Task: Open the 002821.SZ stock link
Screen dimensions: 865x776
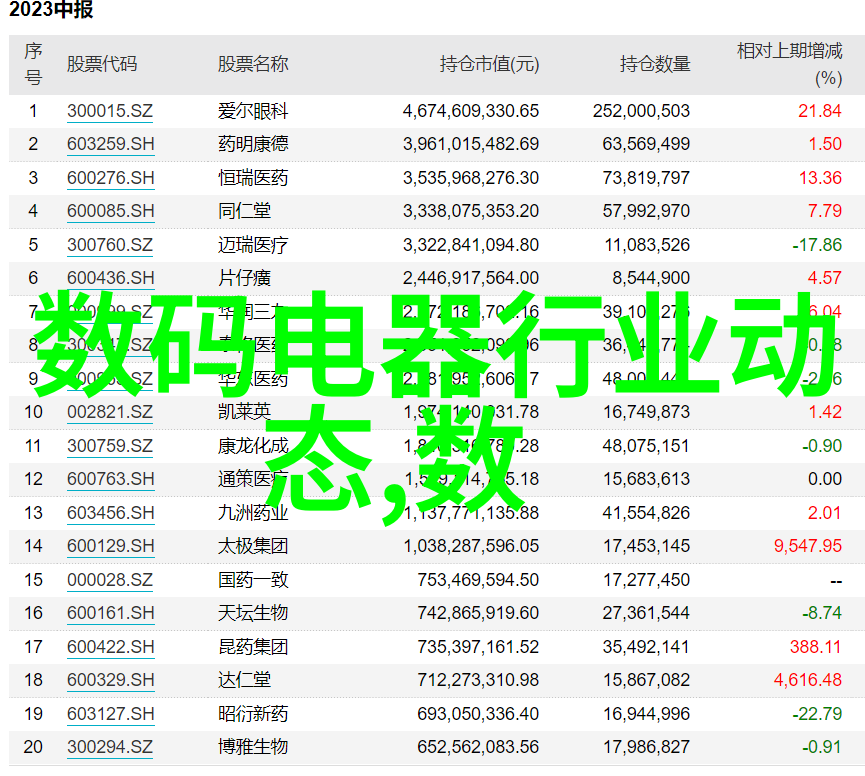Action: 110,412
